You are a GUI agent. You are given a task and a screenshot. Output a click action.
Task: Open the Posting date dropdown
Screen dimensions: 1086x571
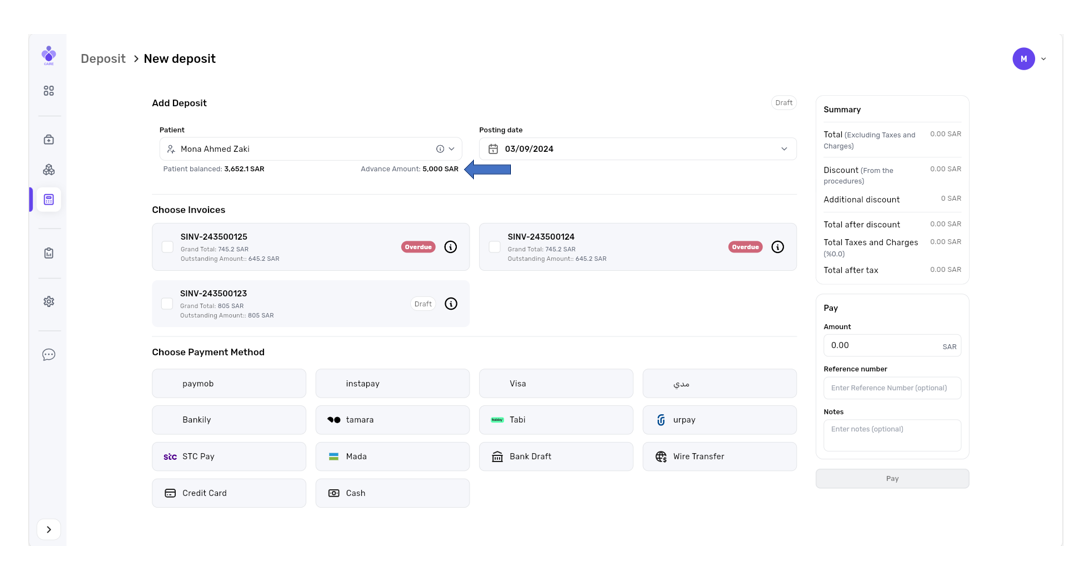point(783,149)
